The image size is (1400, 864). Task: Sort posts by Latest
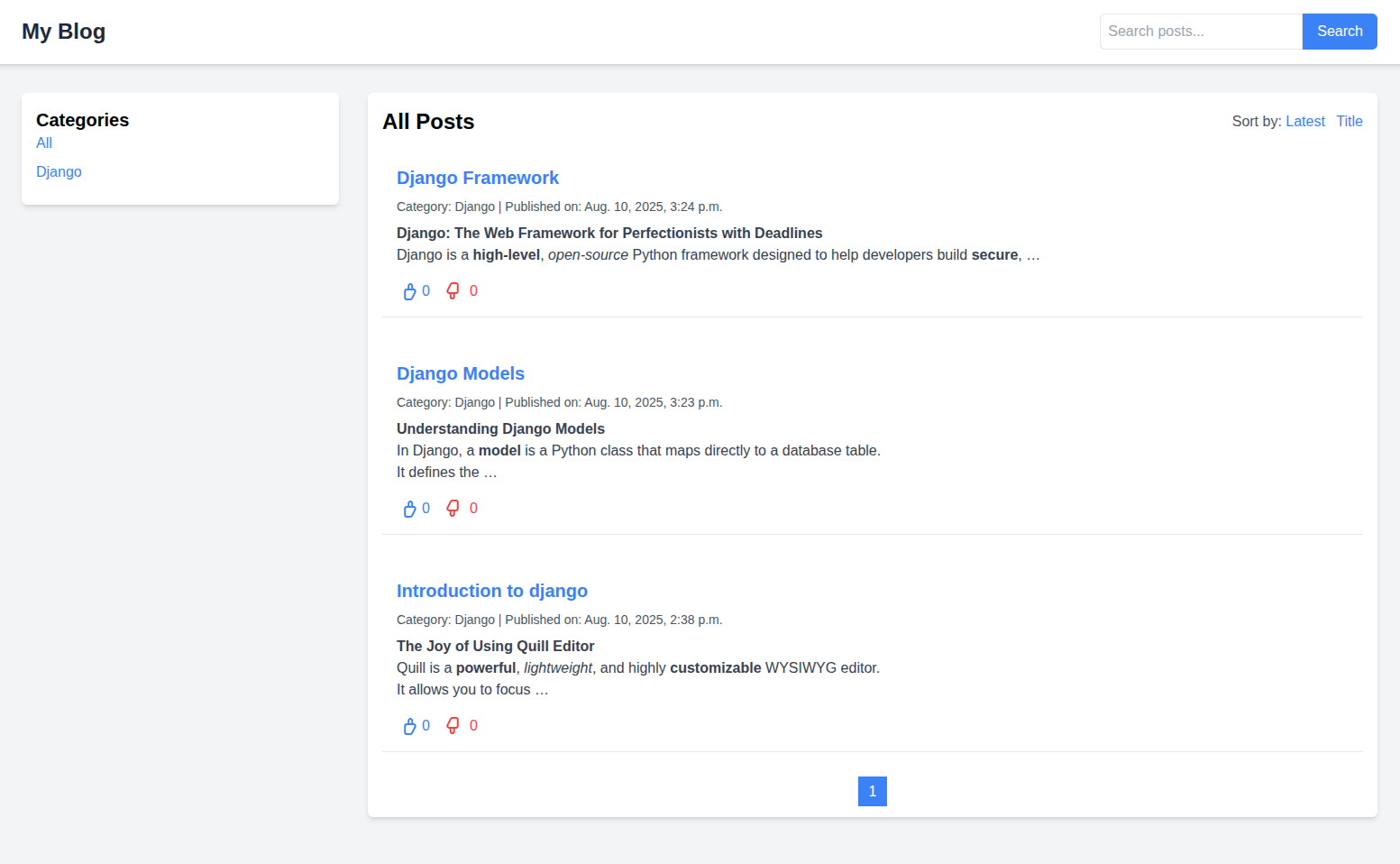[1305, 121]
